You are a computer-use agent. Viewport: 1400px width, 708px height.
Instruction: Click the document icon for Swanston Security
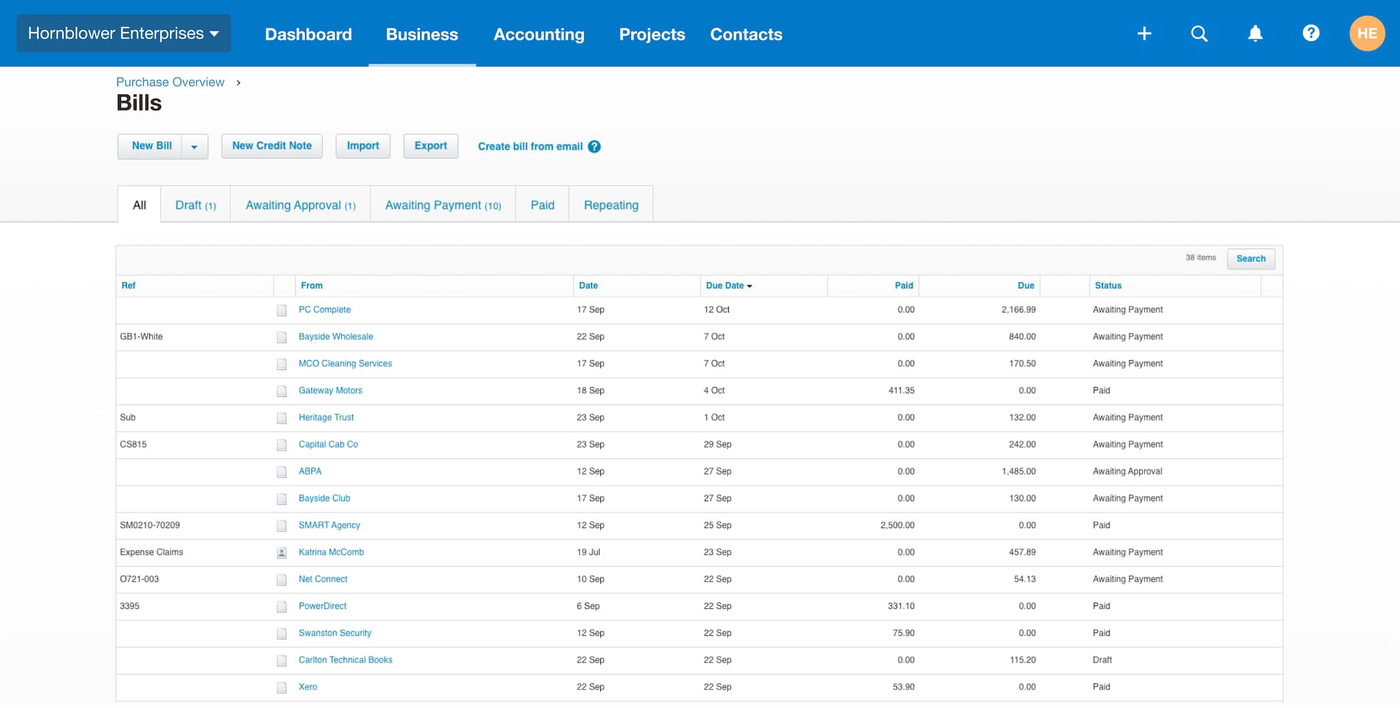282,634
